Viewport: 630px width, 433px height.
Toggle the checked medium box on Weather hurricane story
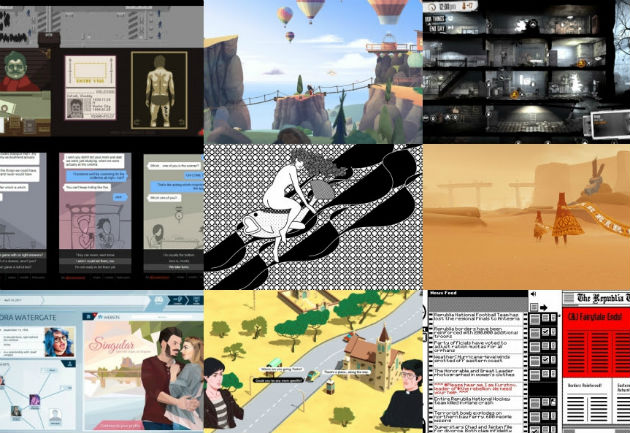click(x=546, y=359)
